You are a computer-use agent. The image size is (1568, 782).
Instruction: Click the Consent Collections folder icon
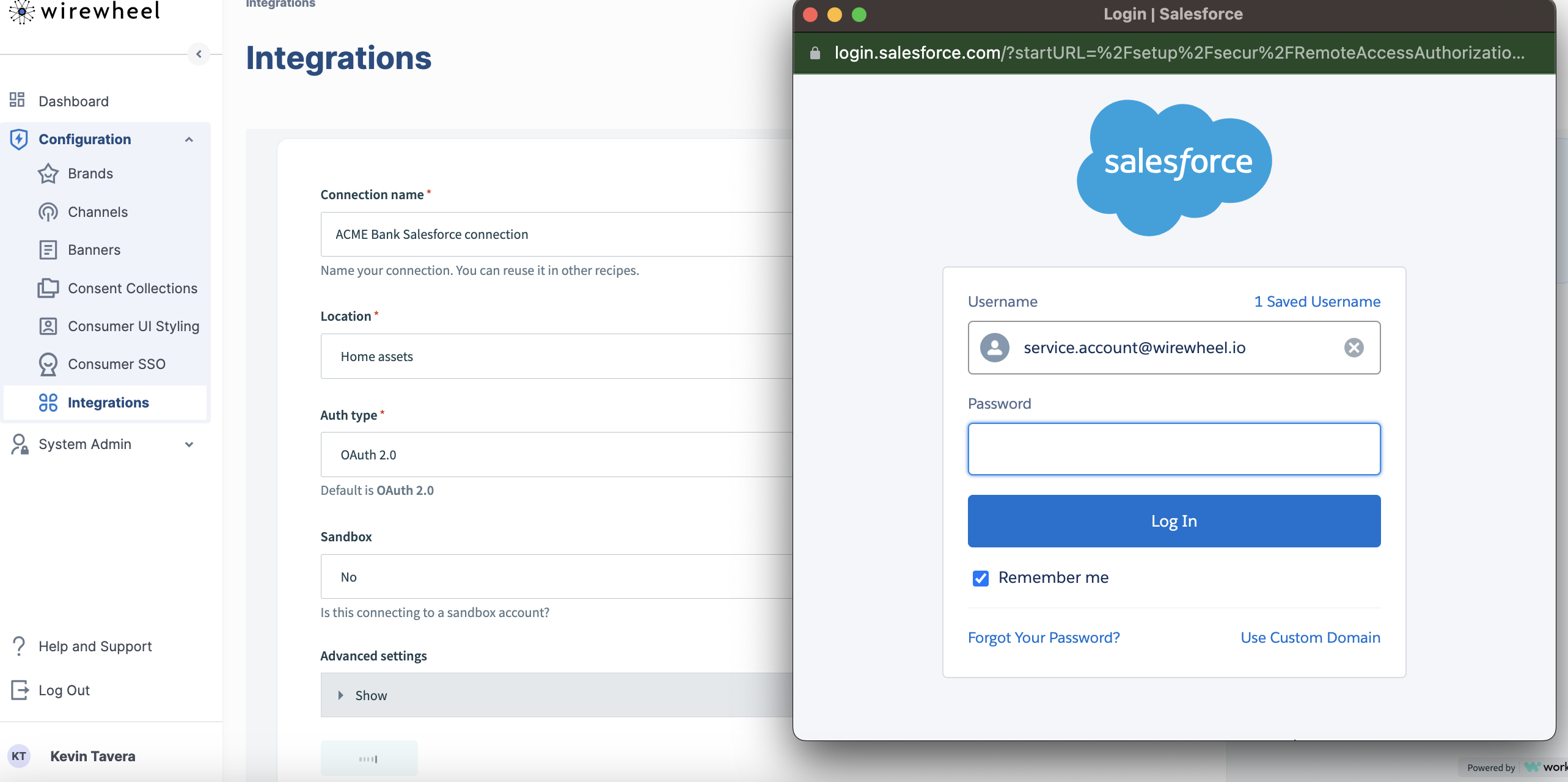coord(48,288)
